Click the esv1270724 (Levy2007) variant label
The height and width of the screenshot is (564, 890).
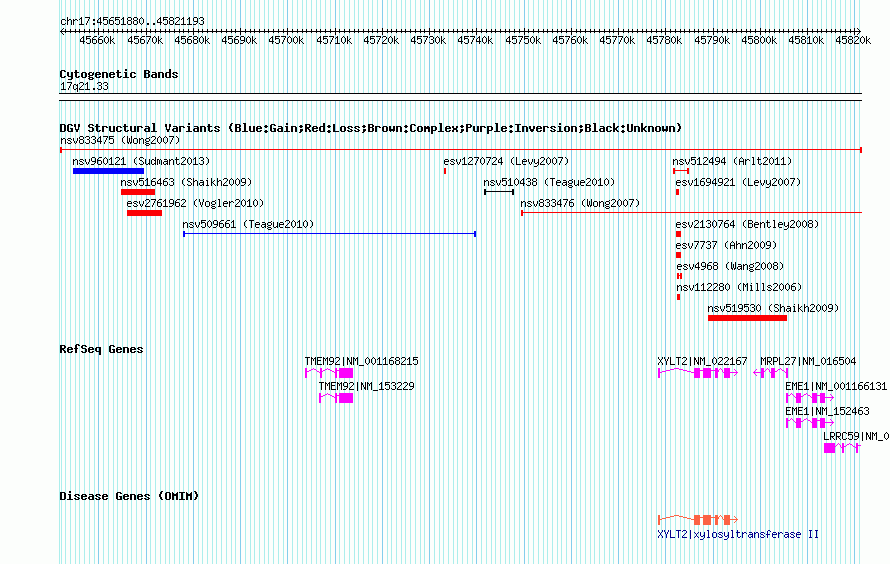506,161
